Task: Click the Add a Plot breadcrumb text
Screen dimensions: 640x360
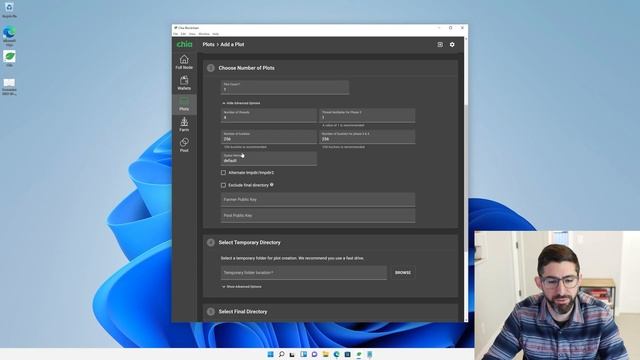Action: 232,44
